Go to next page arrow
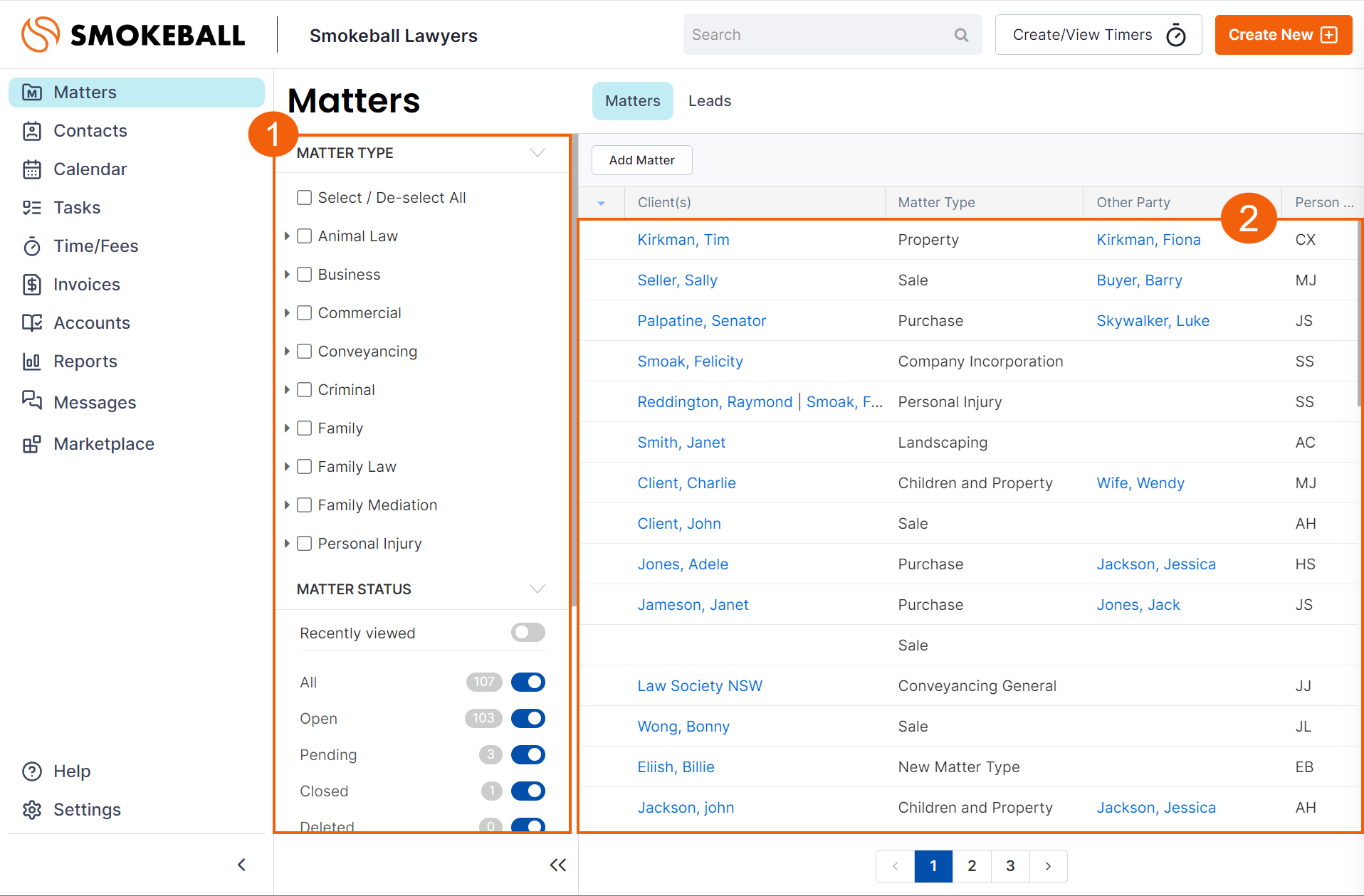Screen dimensions: 1364x896 point(1048,866)
